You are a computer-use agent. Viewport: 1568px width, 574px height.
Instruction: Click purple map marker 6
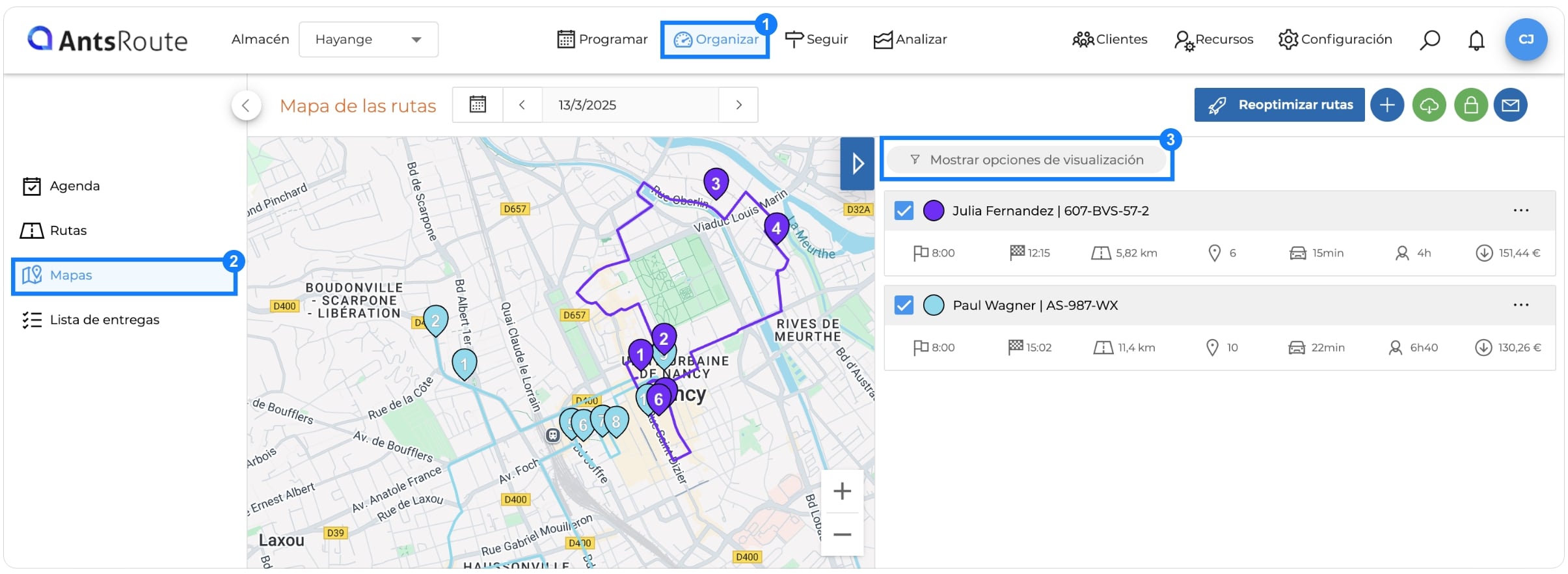click(x=658, y=400)
